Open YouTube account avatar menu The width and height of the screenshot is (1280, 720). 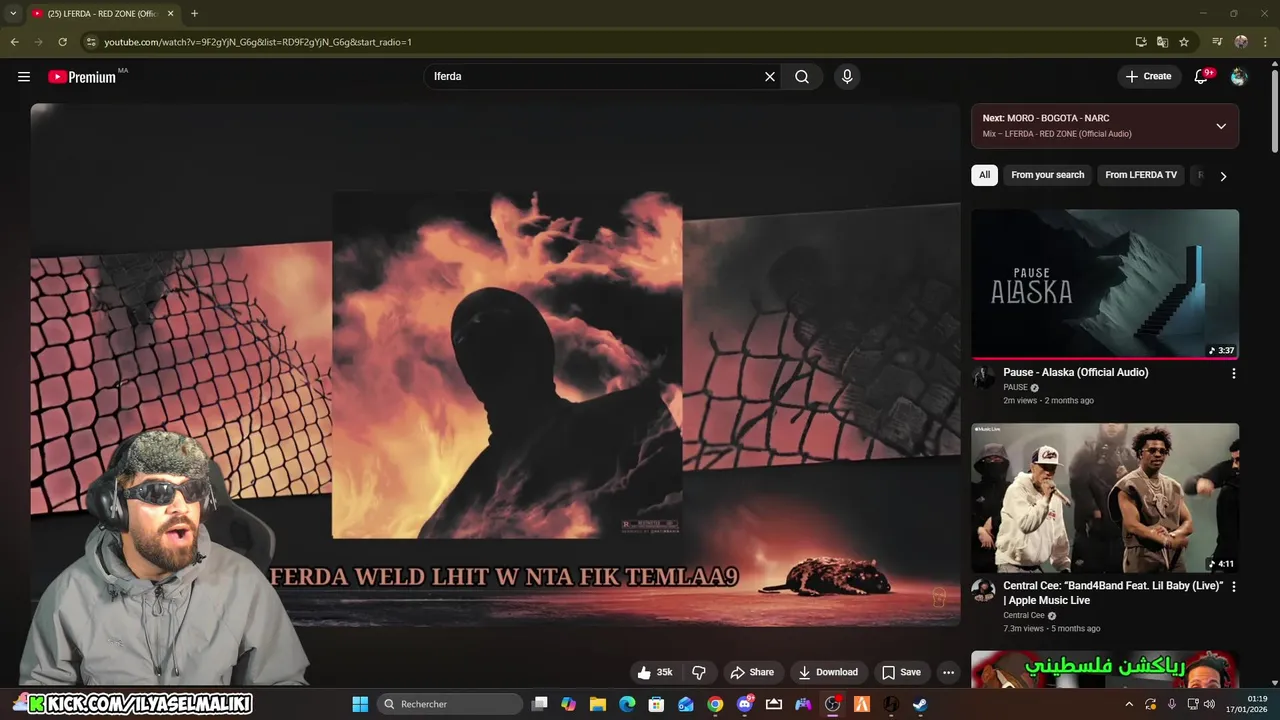1239,76
